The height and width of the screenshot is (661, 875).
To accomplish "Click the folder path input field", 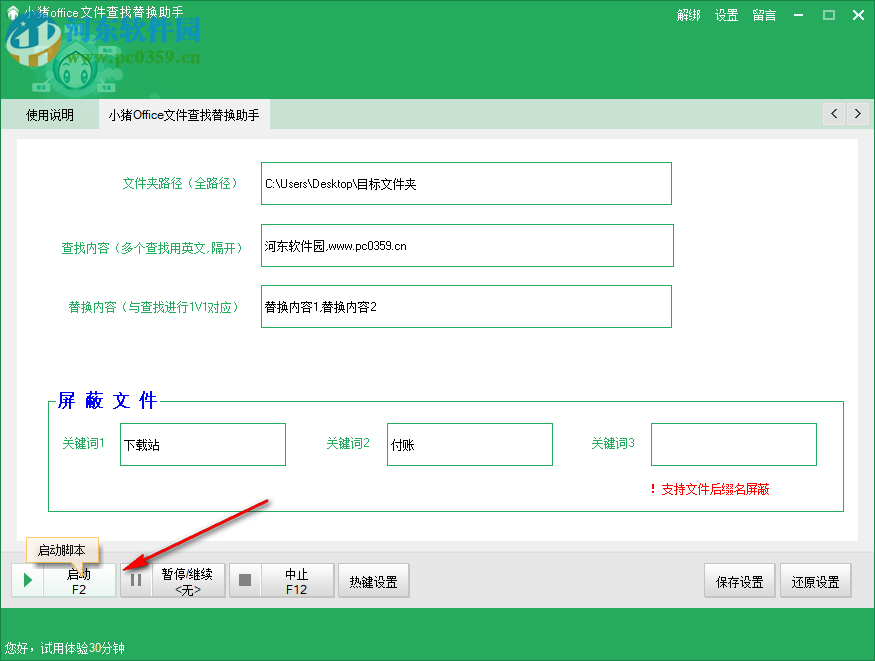I will 465,183.
